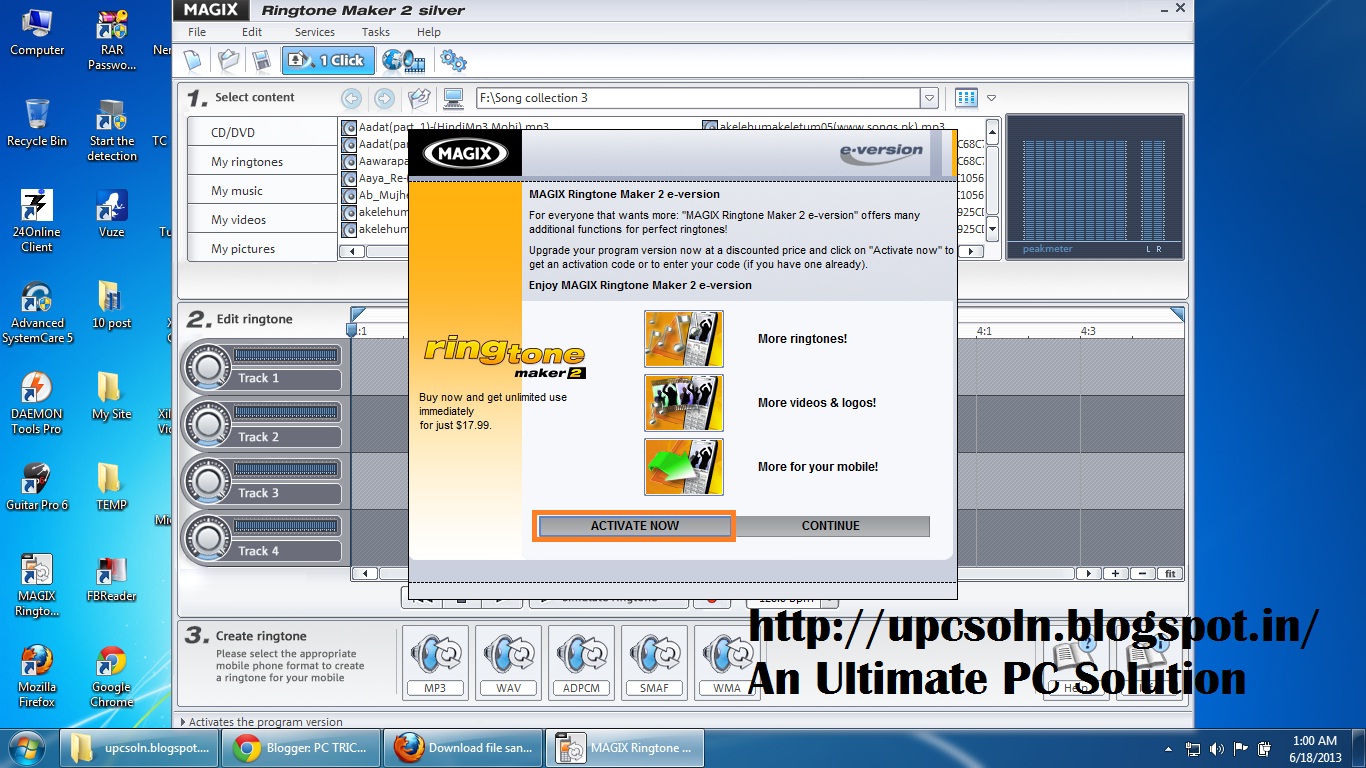This screenshot has width=1366, height=768.
Task: Zoom in timeline with plus button
Action: coord(1116,574)
